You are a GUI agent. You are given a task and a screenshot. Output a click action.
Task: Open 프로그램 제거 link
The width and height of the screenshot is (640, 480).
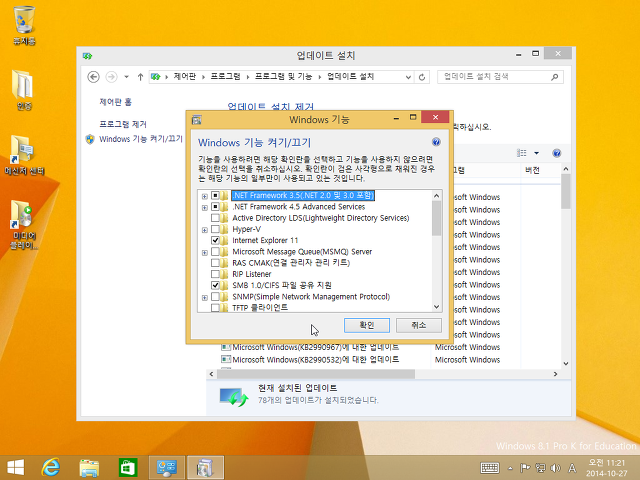(x=123, y=124)
